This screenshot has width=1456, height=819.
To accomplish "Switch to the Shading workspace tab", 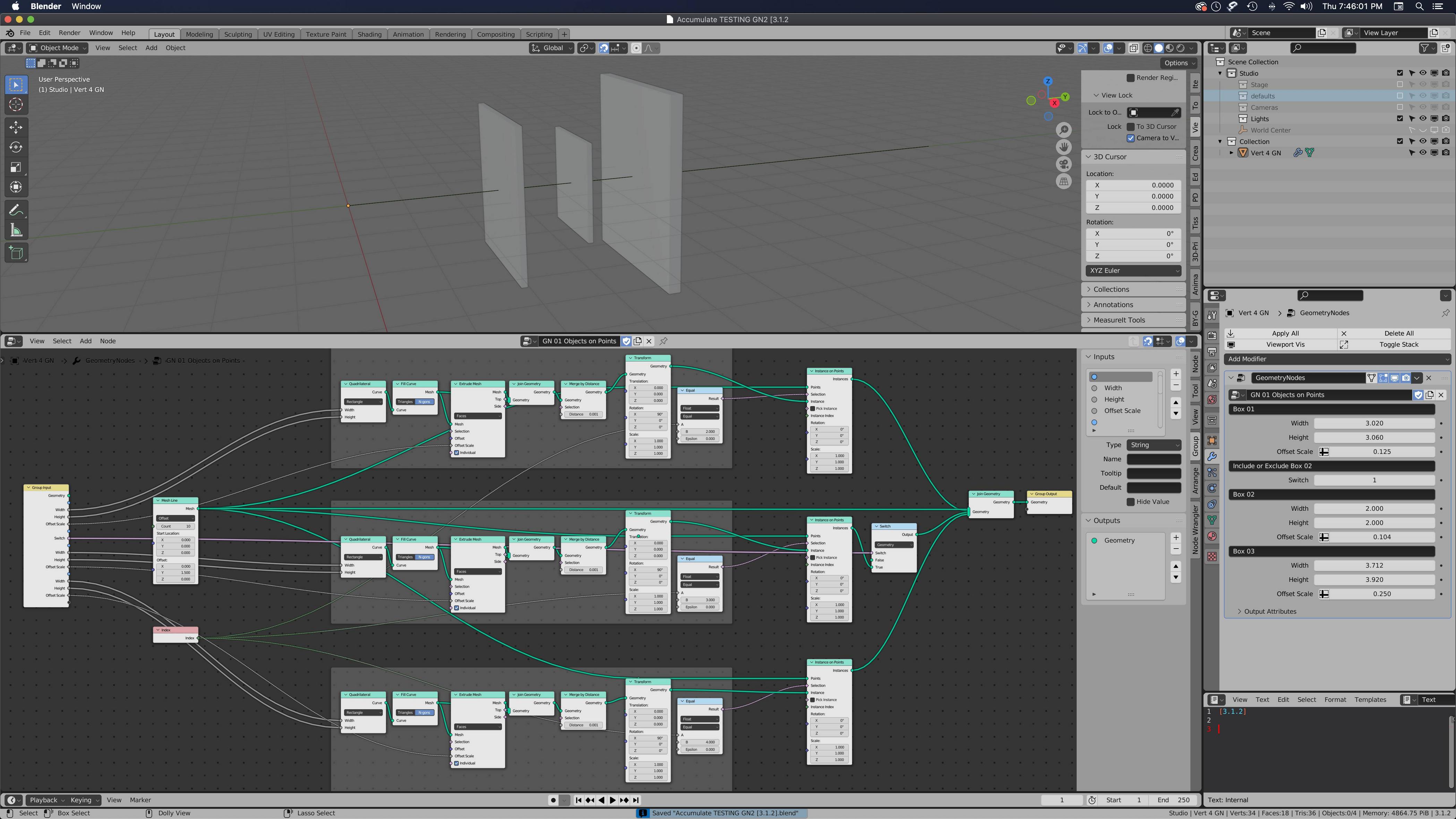I will click(x=369, y=34).
